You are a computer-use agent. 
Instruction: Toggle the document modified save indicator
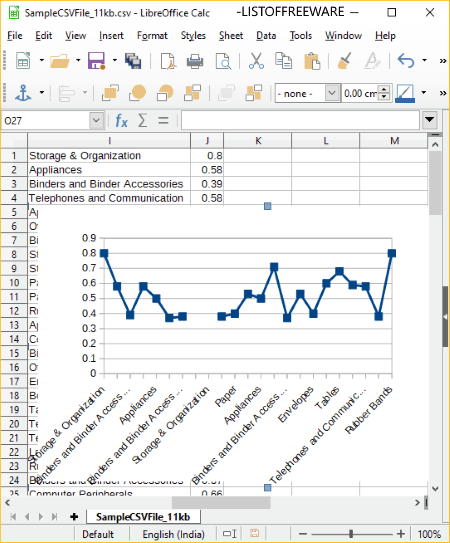(x=255, y=533)
